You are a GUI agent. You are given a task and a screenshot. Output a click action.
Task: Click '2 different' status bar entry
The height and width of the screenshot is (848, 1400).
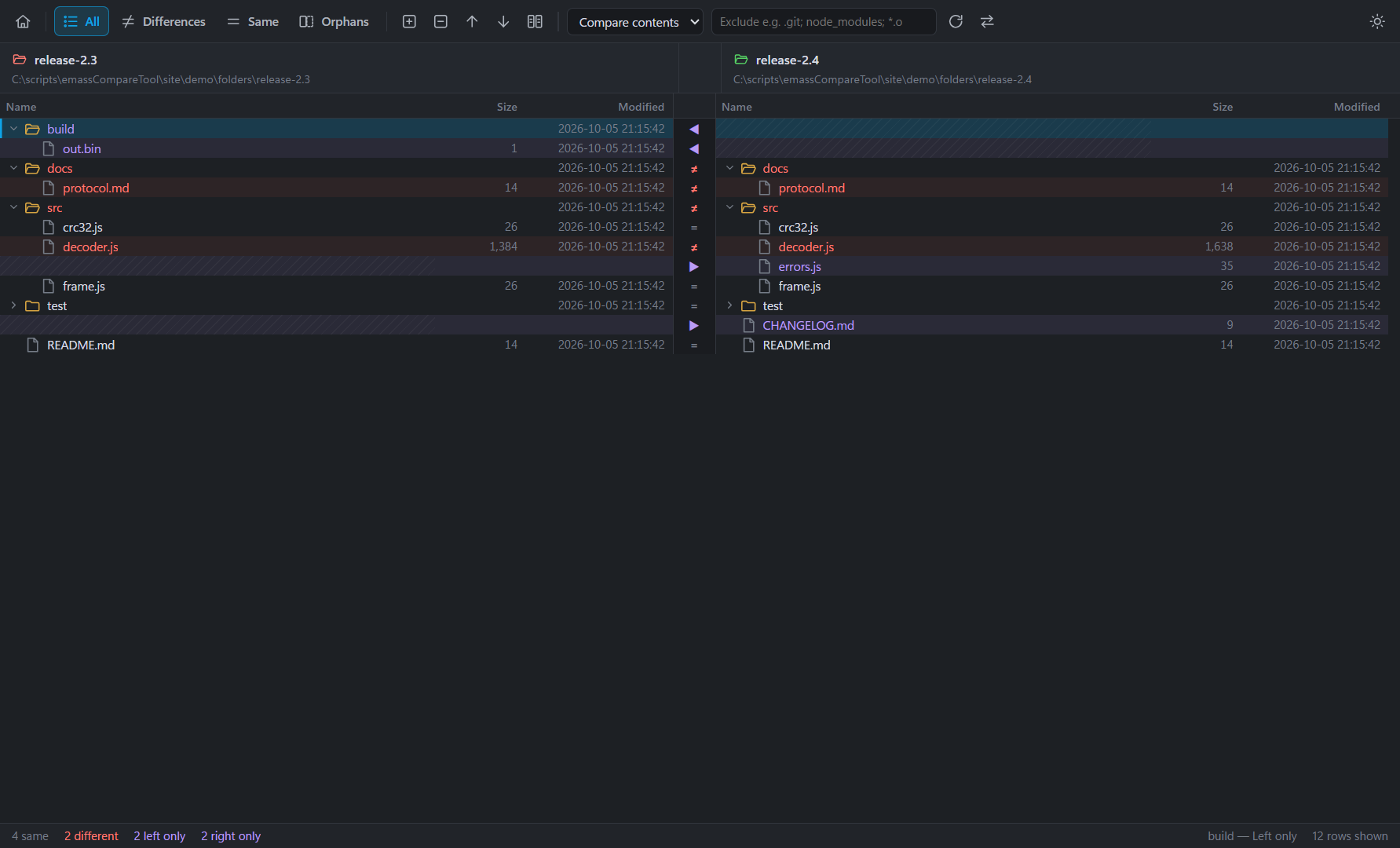(91, 836)
